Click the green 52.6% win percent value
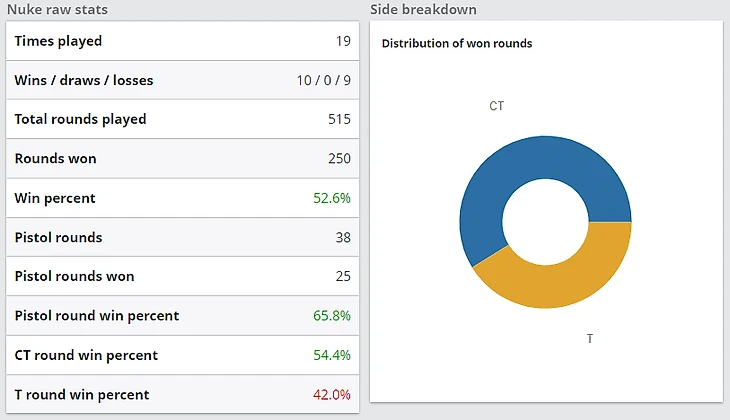Viewport: 730px width, 420px height. click(332, 198)
